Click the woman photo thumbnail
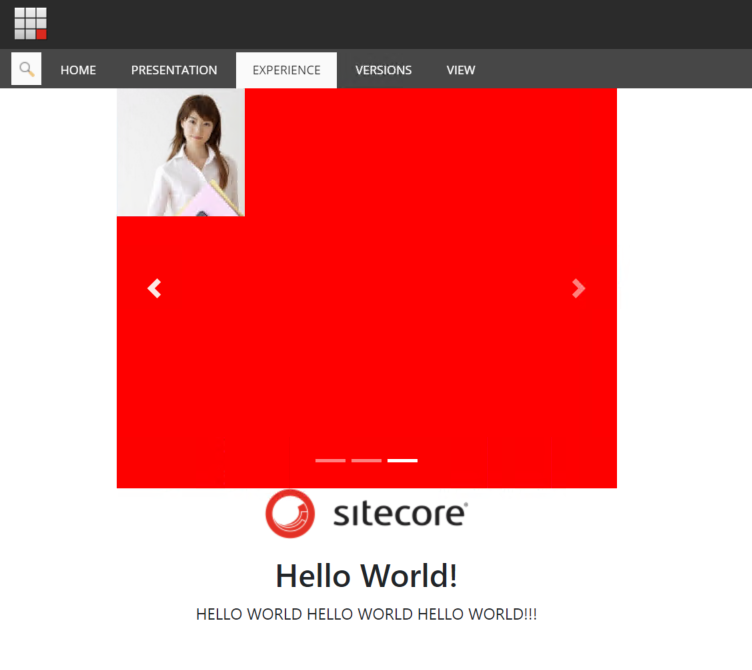This screenshot has height=670, width=752. [181, 152]
